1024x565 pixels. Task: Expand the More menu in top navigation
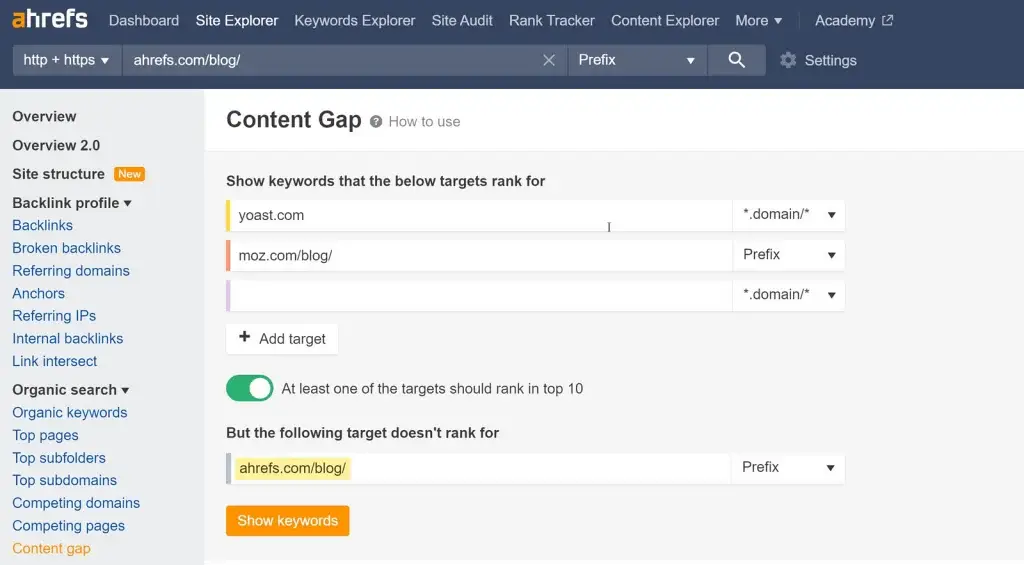(759, 20)
